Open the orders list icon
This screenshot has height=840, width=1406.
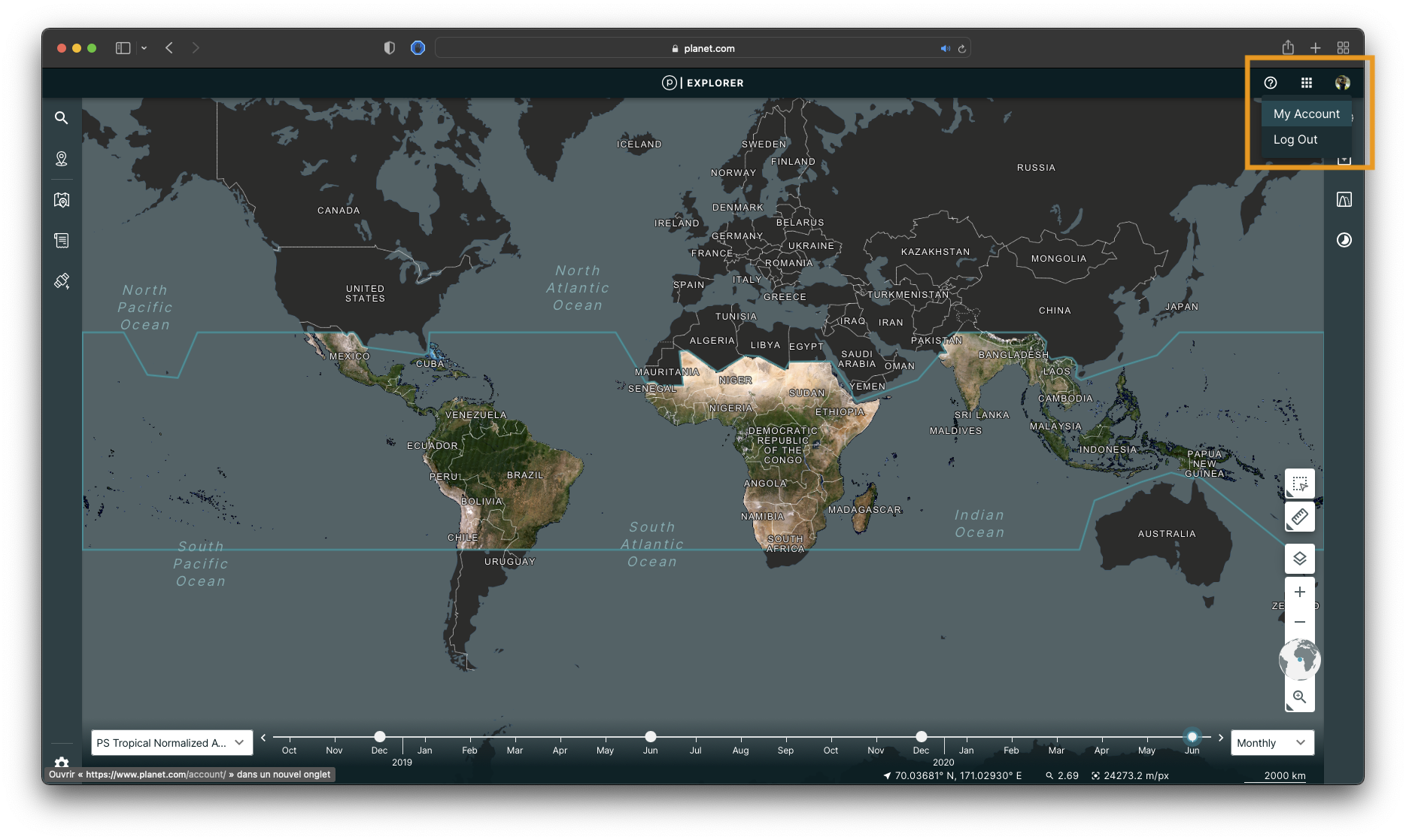62,241
